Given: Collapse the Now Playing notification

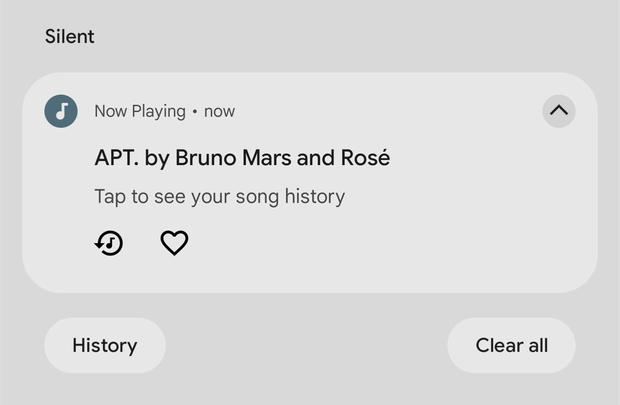Looking at the screenshot, I should tap(559, 111).
